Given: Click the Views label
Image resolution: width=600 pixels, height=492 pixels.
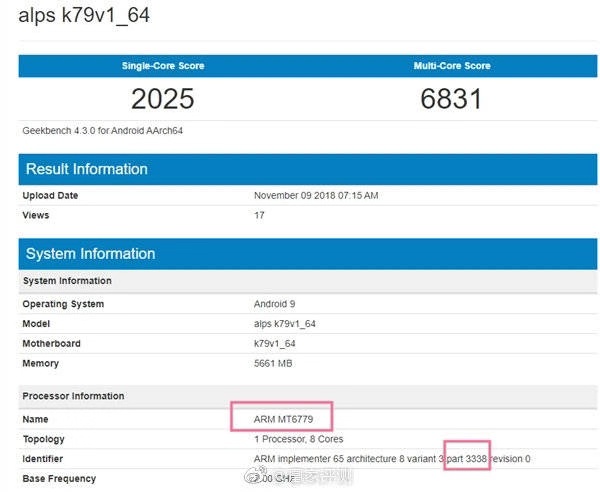Looking at the screenshot, I should point(36,215).
